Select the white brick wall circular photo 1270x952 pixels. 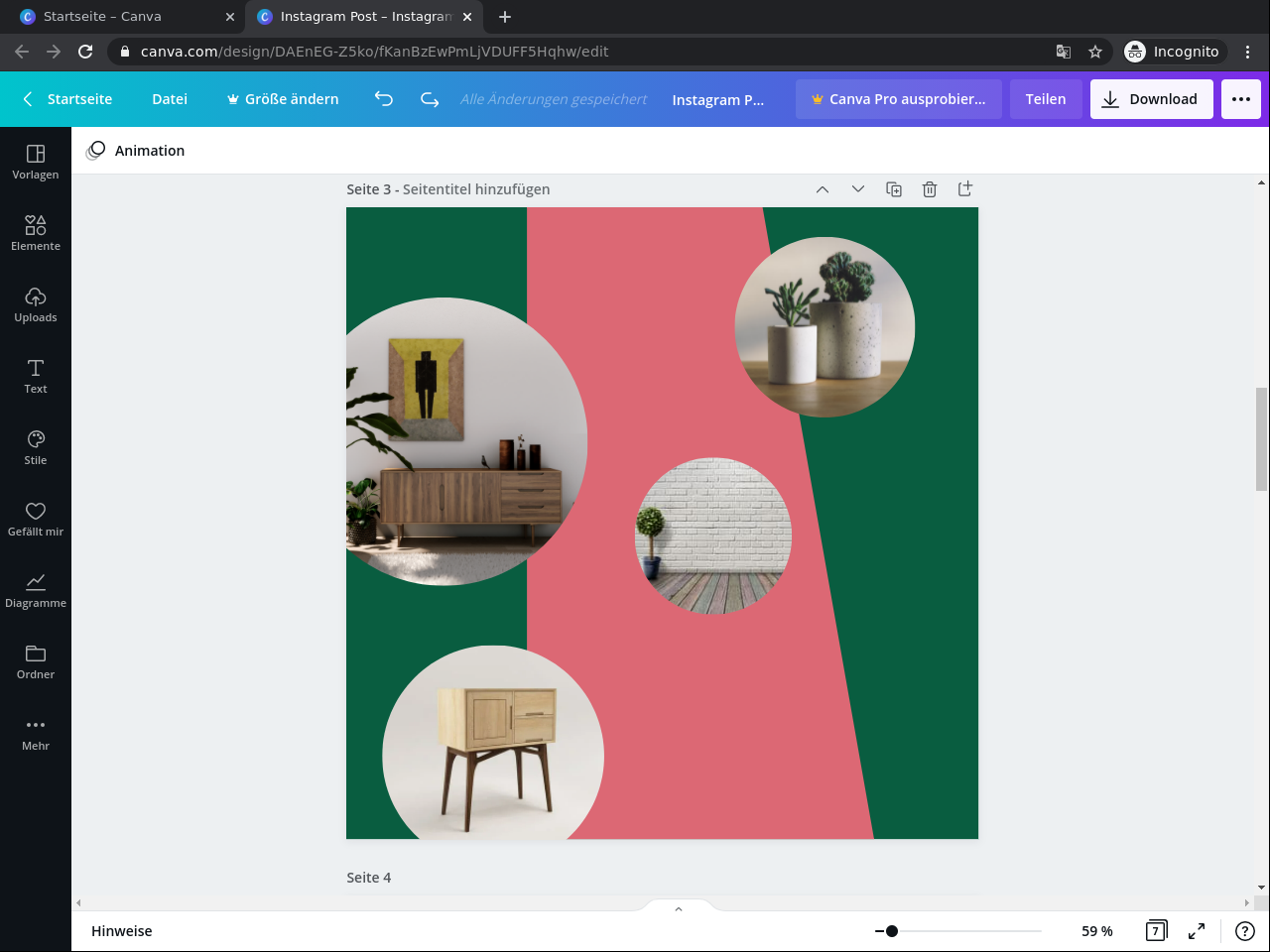coord(713,535)
